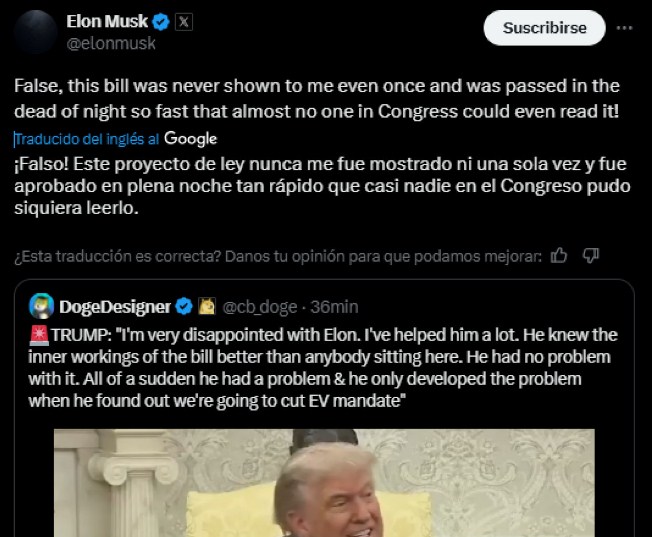Rate translation with thumbs up
This screenshot has width=652, height=537.
[559, 256]
